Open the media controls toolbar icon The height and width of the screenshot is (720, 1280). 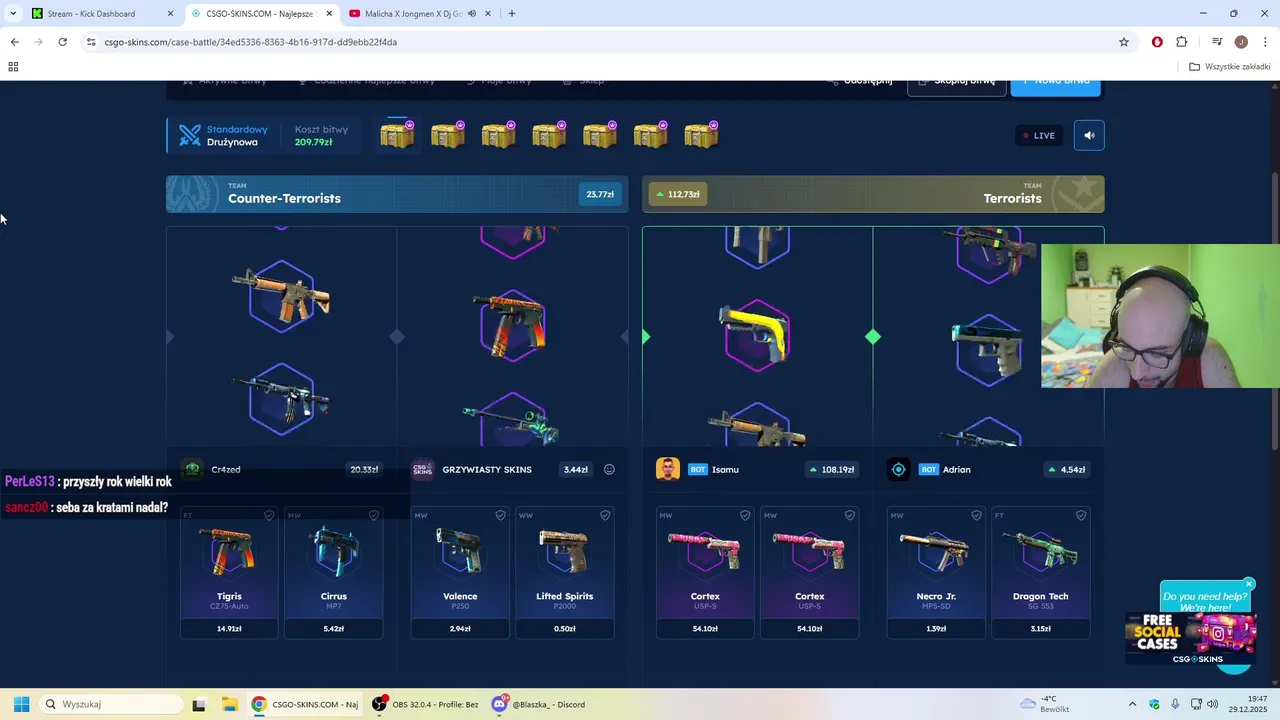[1217, 42]
